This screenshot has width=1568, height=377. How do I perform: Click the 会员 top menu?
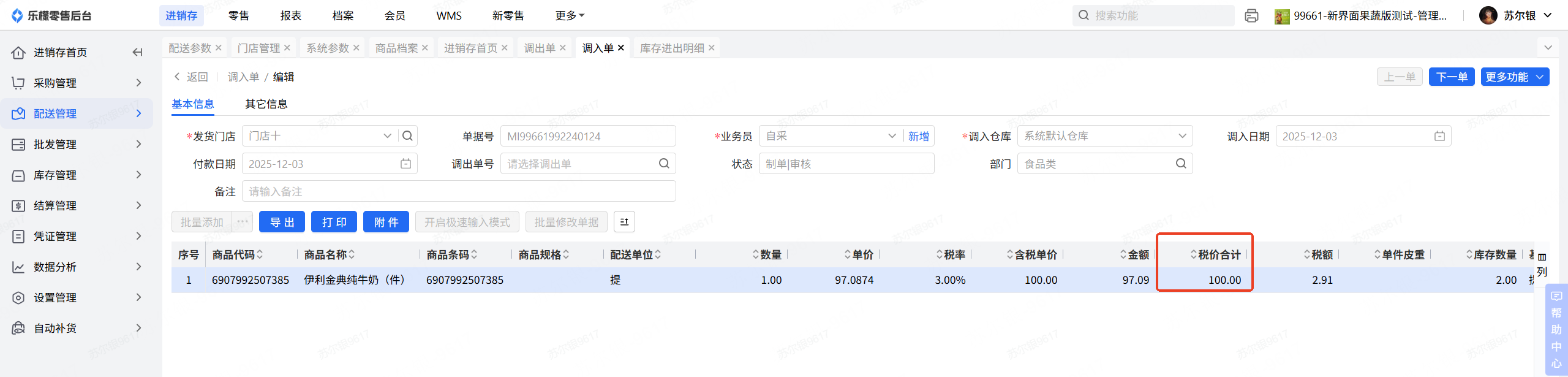pyautogui.click(x=395, y=16)
